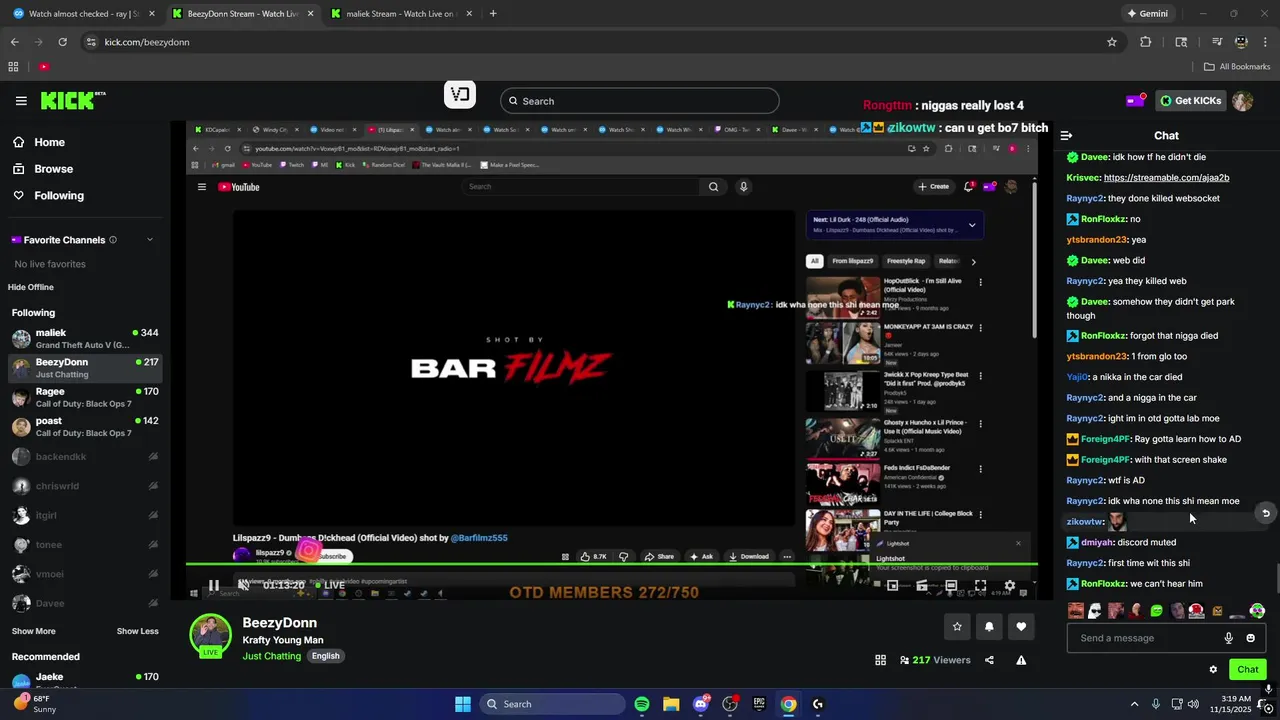Open the hamburger menu beside the Kick logo

pos(21,100)
